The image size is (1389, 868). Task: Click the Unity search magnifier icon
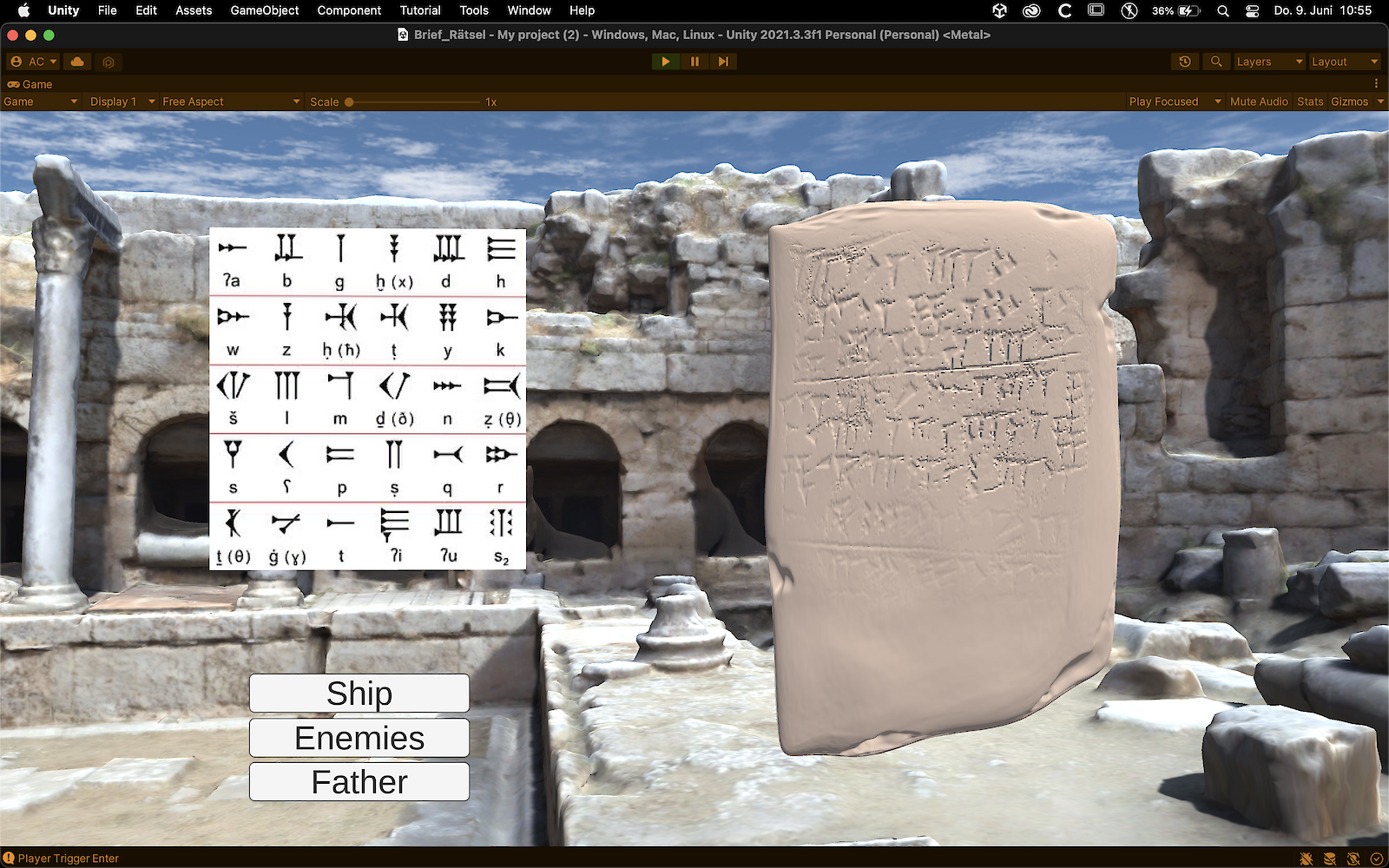tap(1216, 62)
